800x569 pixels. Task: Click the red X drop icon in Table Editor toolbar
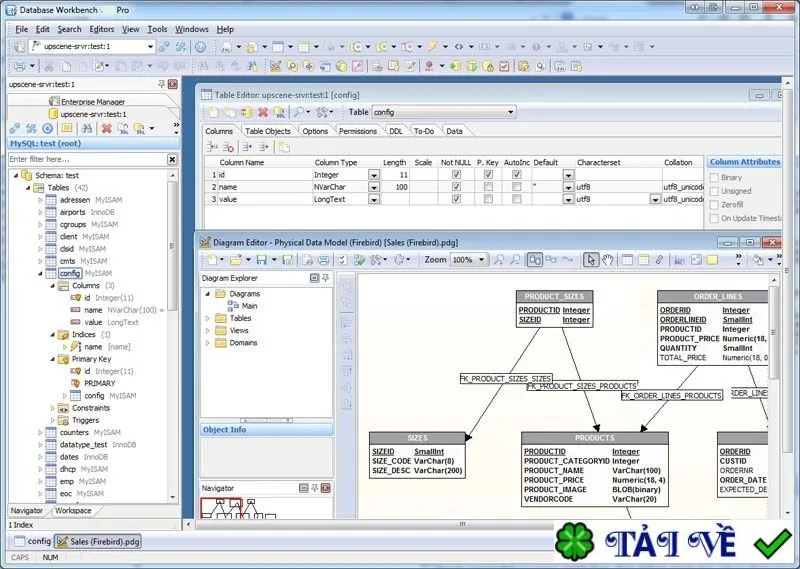(263, 112)
